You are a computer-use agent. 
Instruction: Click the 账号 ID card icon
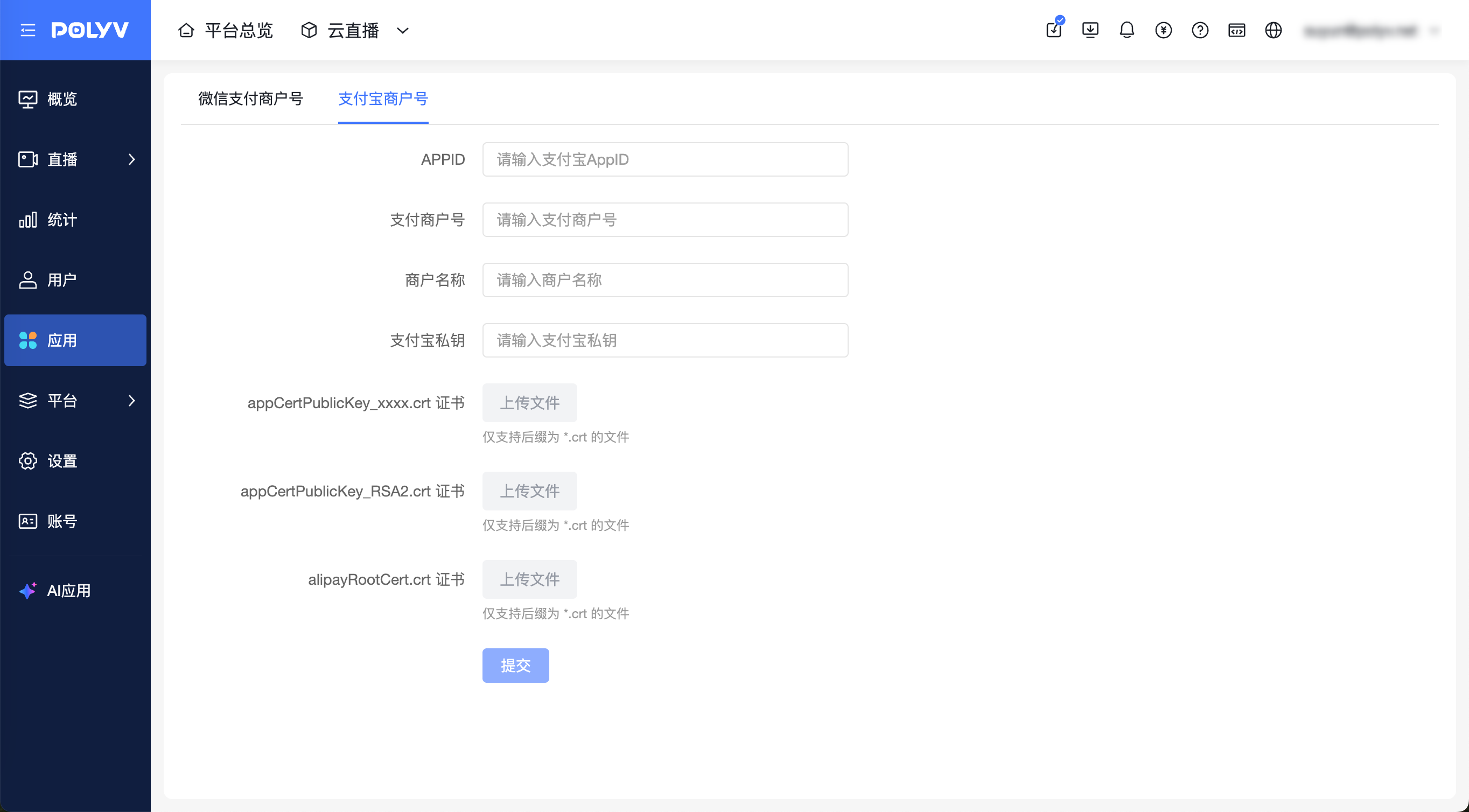(28, 522)
